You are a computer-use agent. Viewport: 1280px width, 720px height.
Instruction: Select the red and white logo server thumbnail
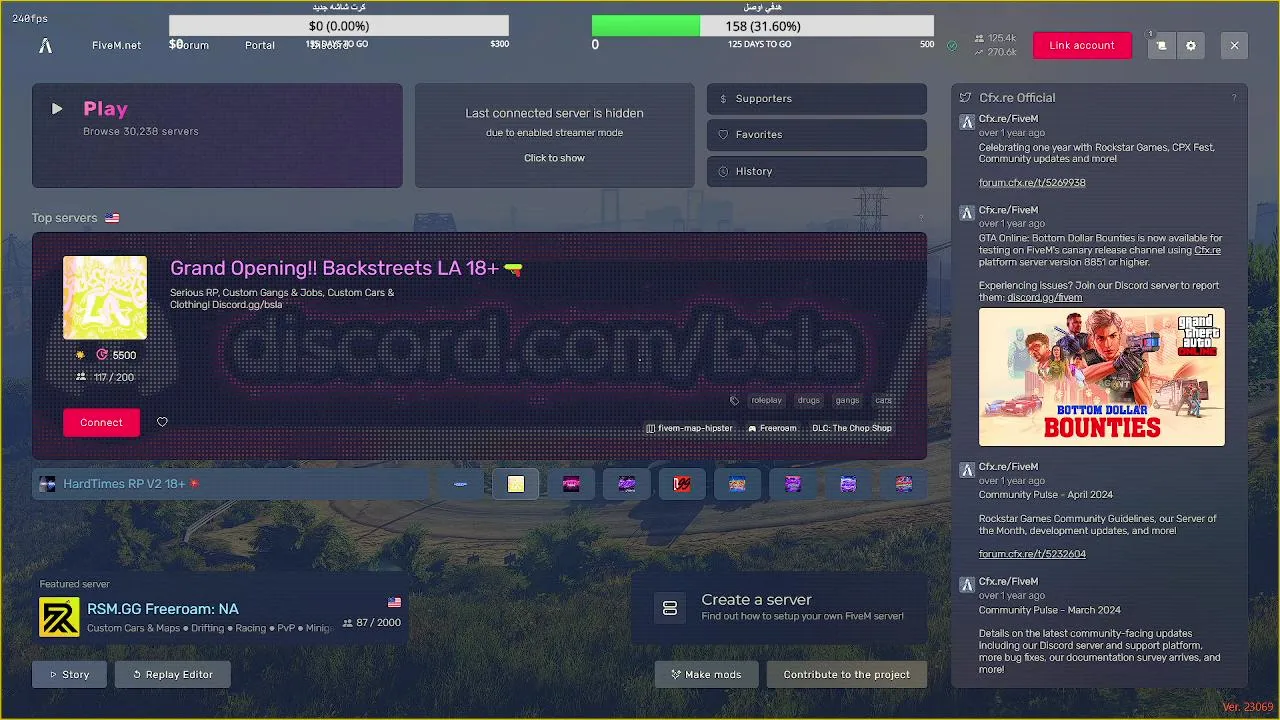point(682,484)
